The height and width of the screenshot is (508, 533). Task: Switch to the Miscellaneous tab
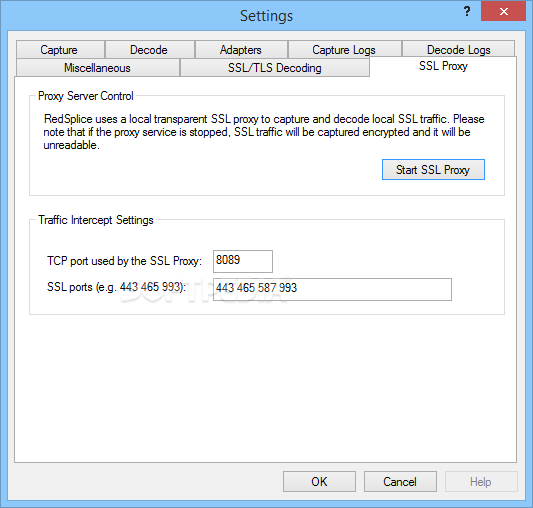click(98, 68)
